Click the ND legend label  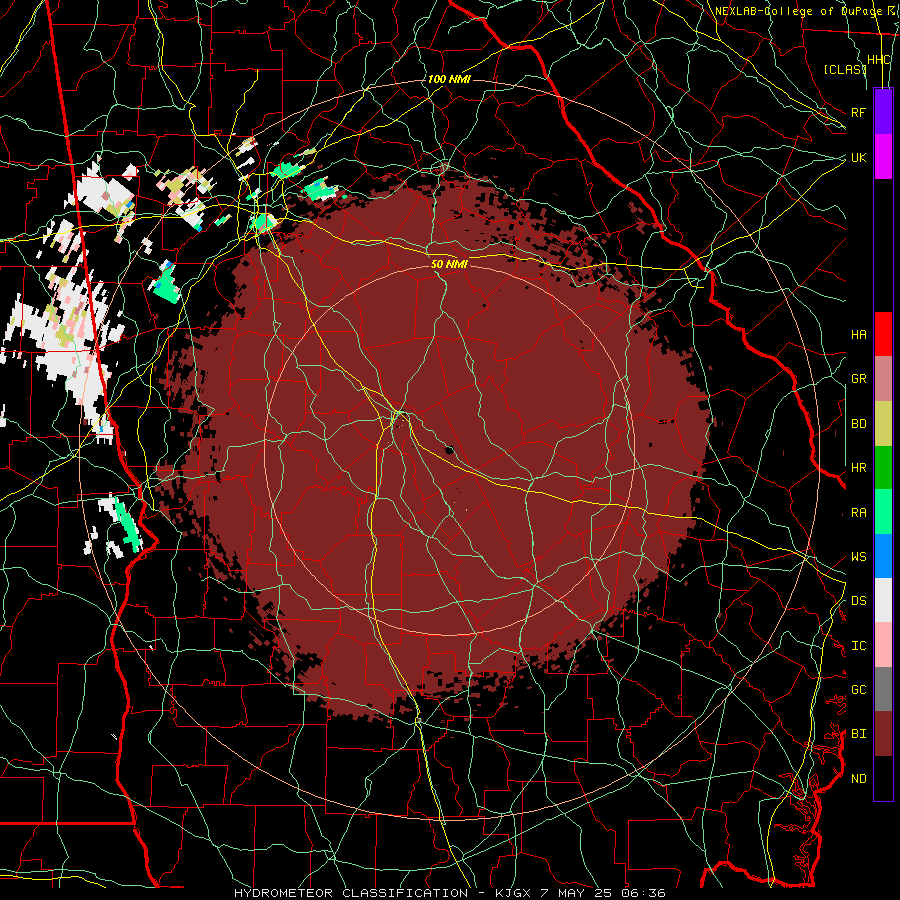click(x=859, y=779)
